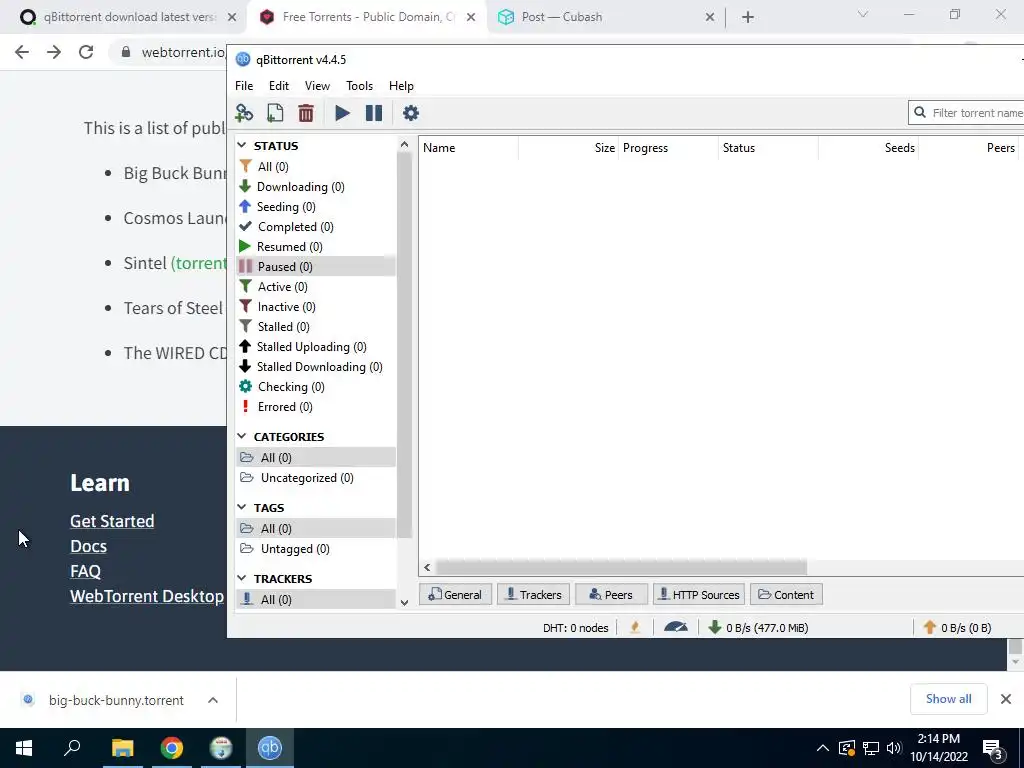1024x768 pixels.
Task: Select Checking (0) status filter
Action: 316,387
